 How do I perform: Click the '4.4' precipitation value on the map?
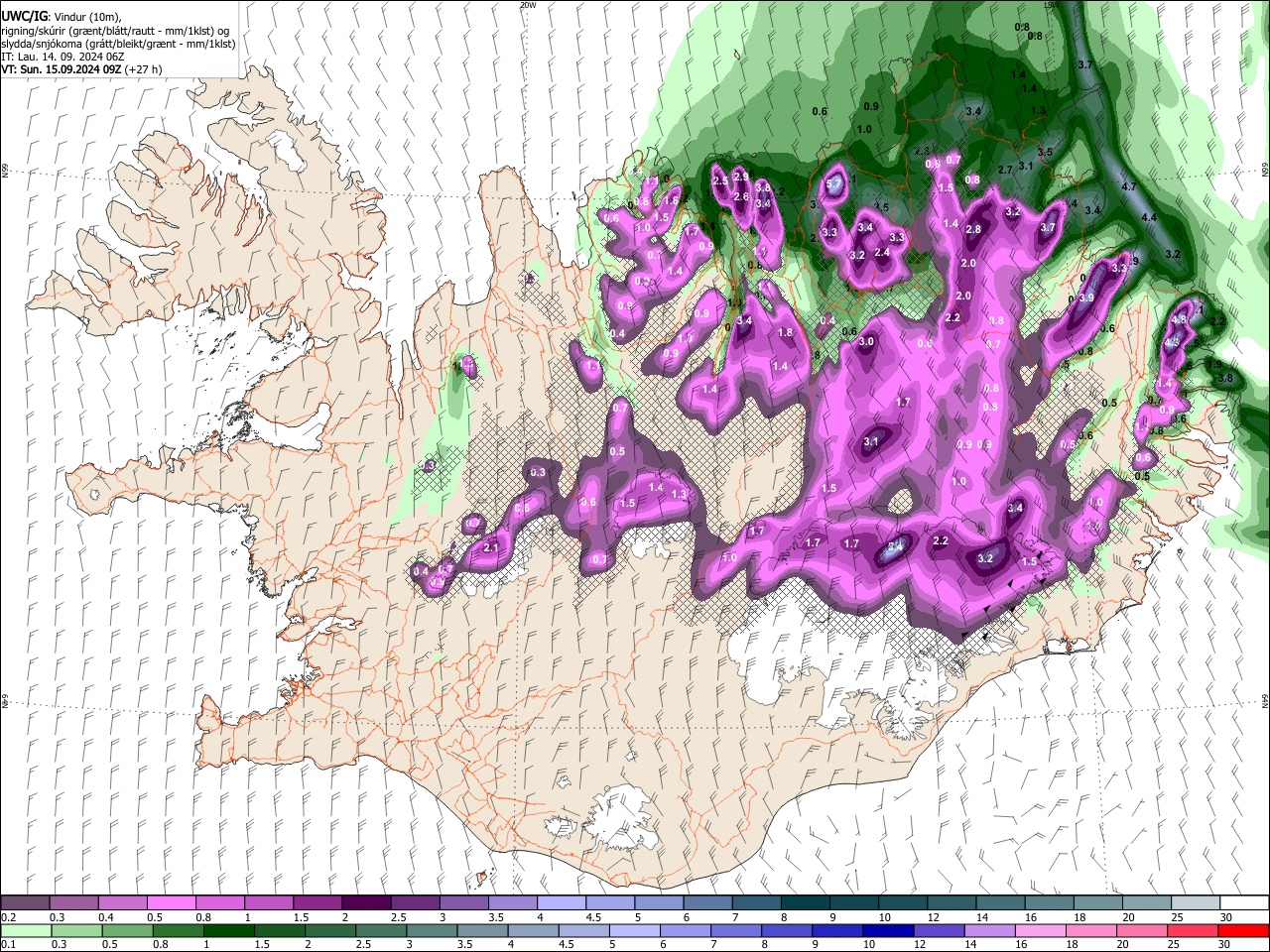click(1149, 217)
